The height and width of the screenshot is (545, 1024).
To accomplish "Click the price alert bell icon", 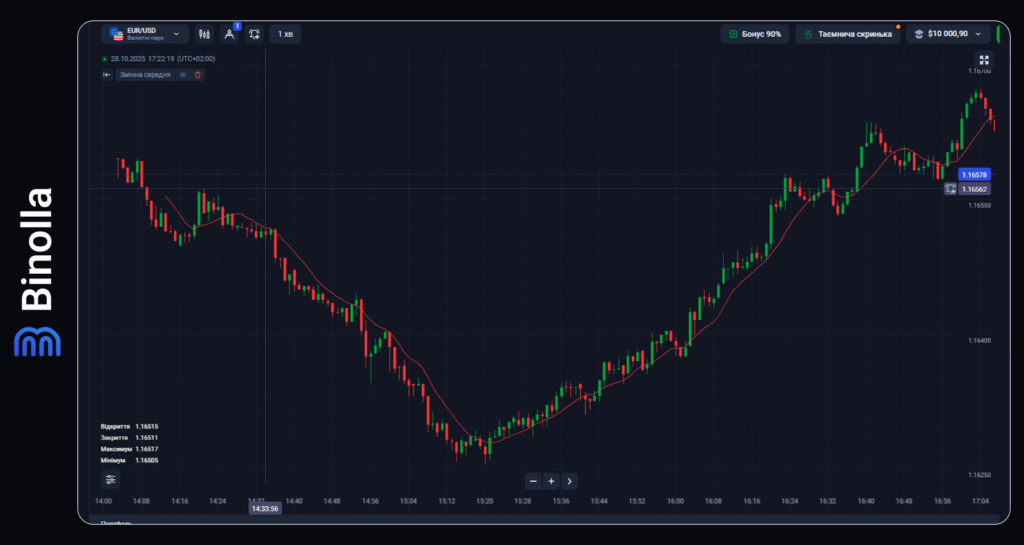I will click(254, 34).
